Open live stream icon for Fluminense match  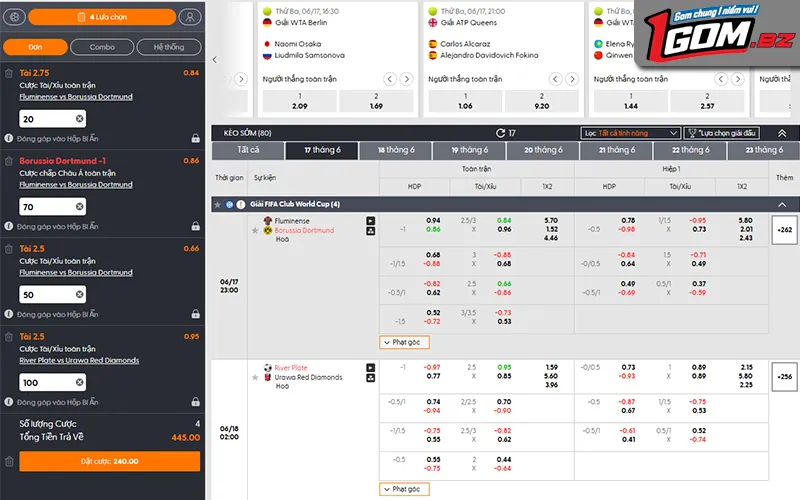[370, 221]
